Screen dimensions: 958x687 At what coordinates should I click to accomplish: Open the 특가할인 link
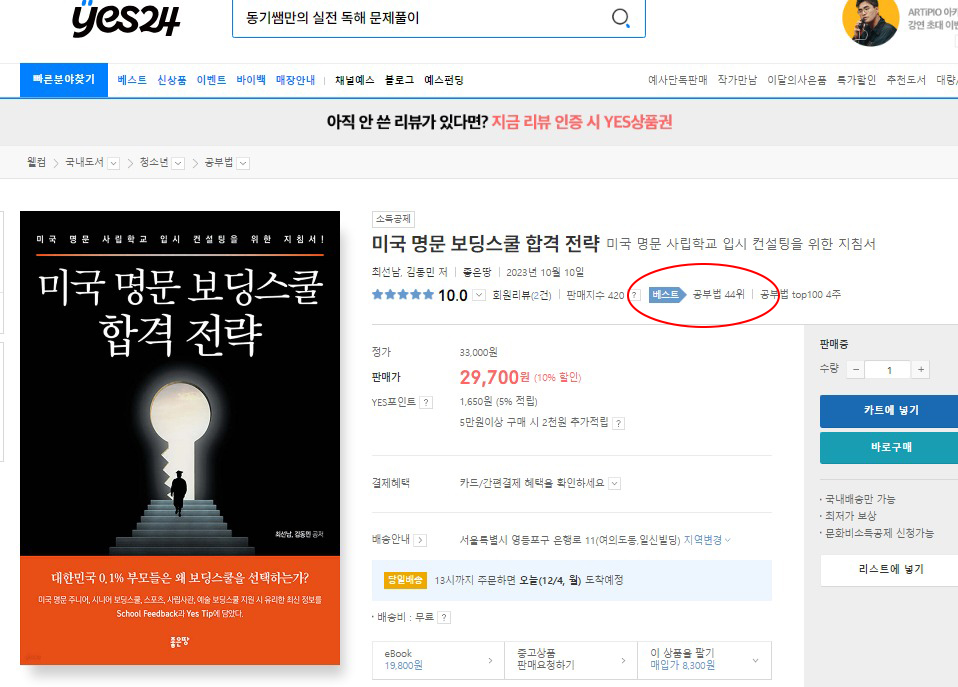point(857,80)
